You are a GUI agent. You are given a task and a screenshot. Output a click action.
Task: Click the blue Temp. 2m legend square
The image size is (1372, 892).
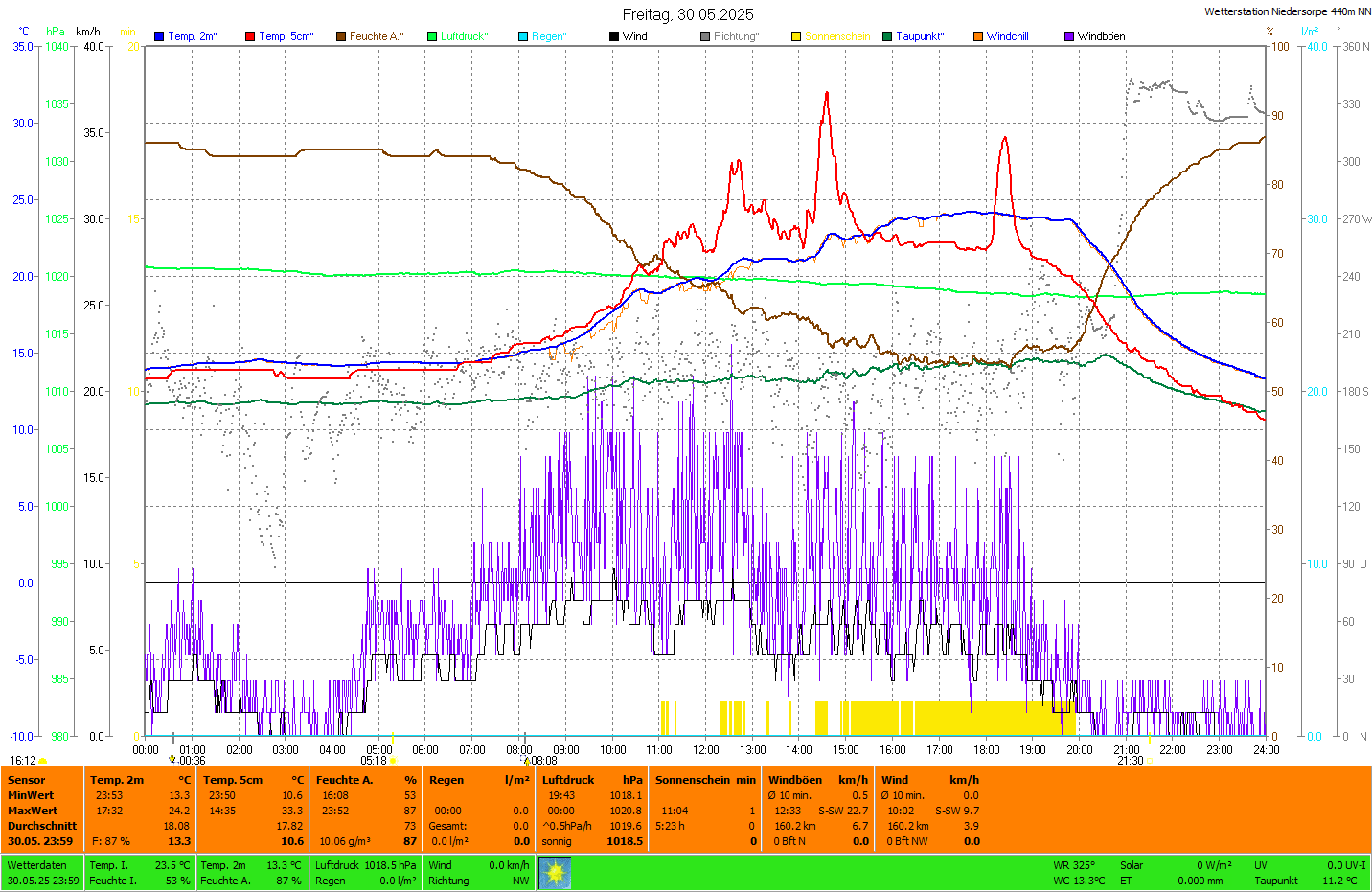[159, 36]
